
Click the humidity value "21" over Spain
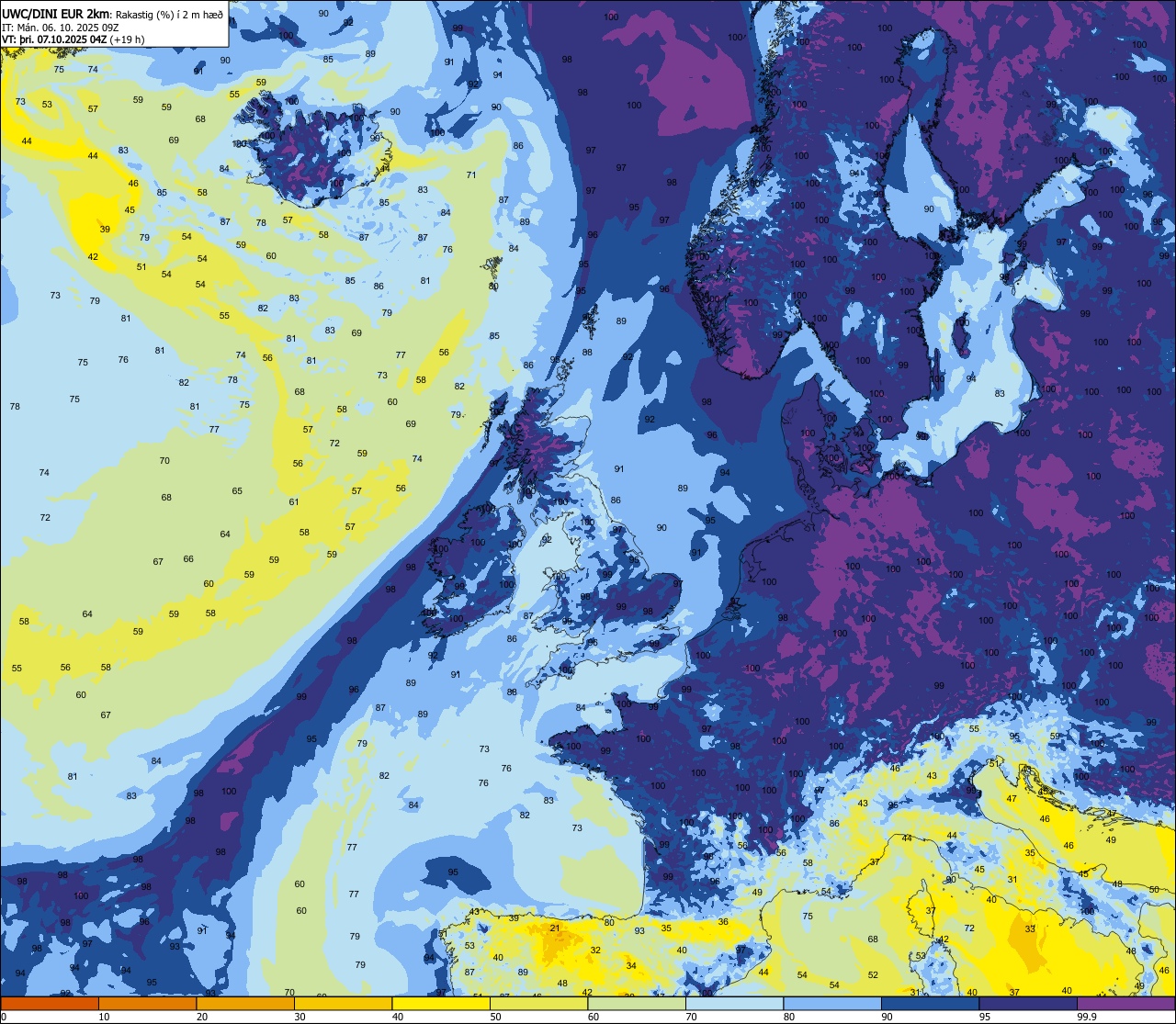555,928
